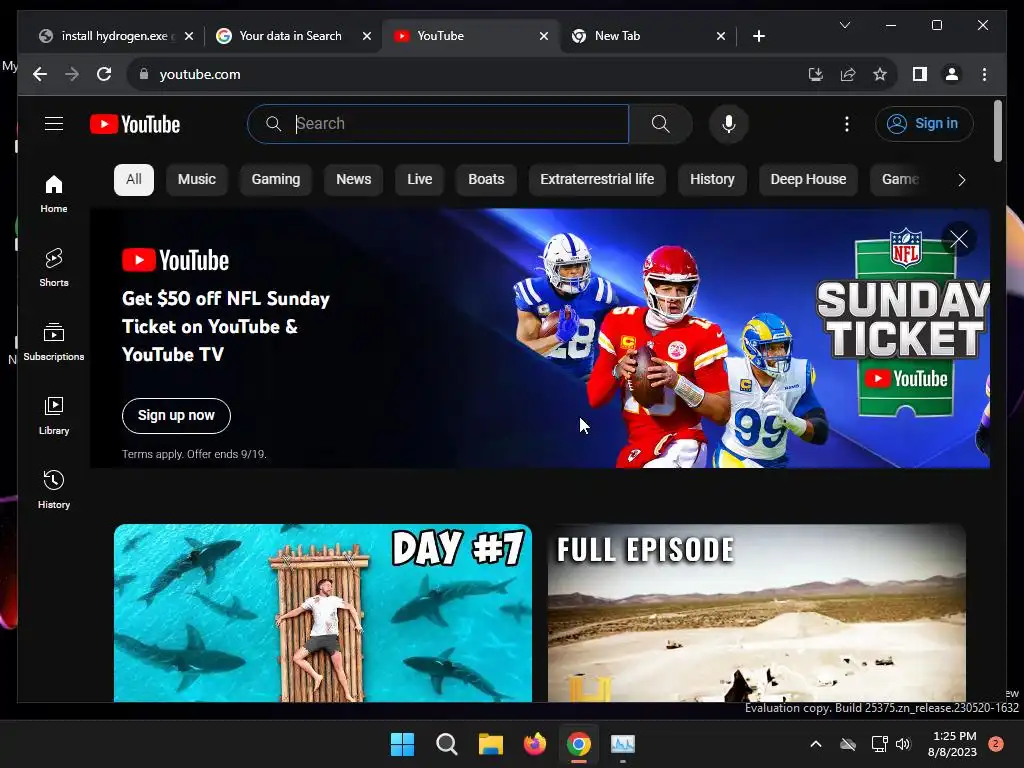Show more chips with right arrow
Image resolution: width=1024 pixels, height=768 pixels.
(x=961, y=180)
